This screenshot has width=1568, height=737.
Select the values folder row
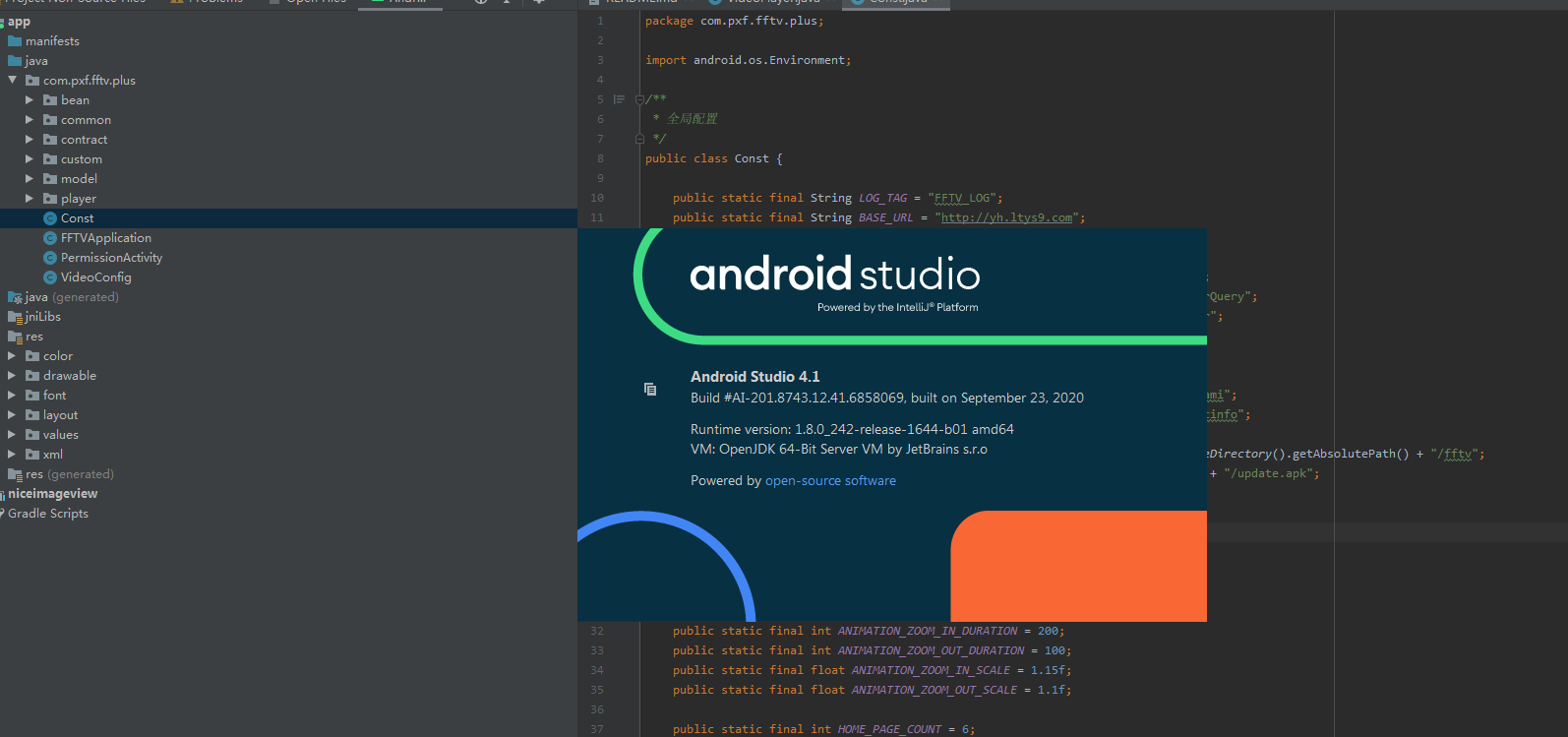[x=288, y=435]
